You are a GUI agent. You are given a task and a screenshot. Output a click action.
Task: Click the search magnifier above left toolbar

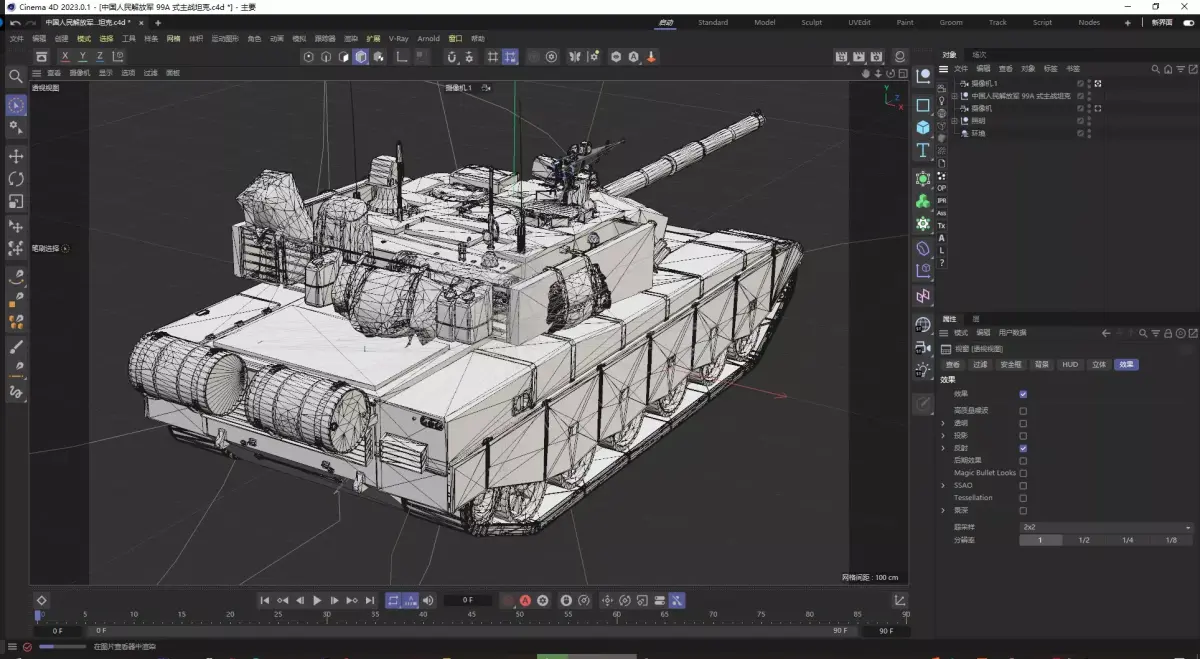[x=15, y=76]
